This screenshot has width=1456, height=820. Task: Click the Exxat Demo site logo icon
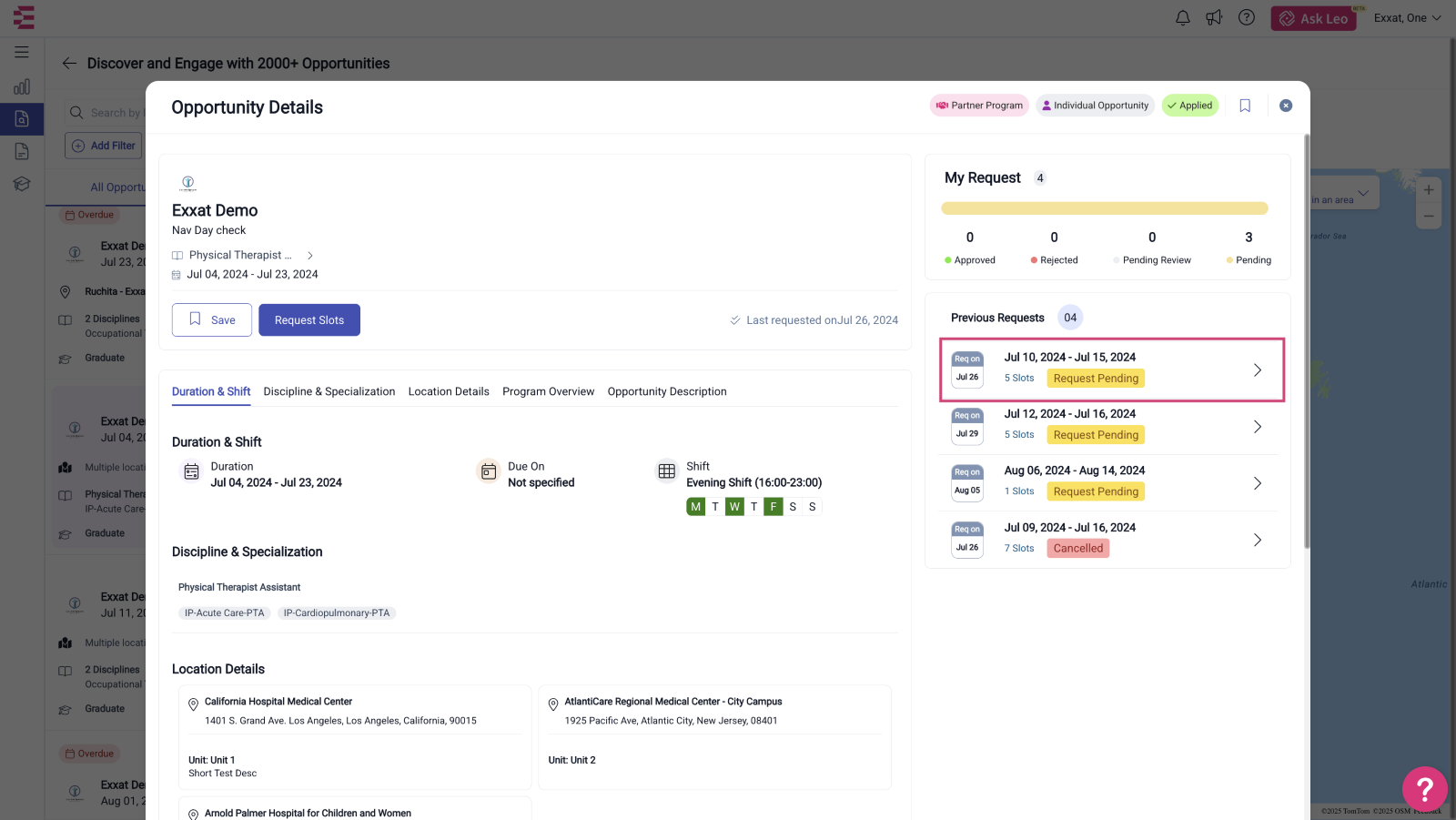coord(188,183)
